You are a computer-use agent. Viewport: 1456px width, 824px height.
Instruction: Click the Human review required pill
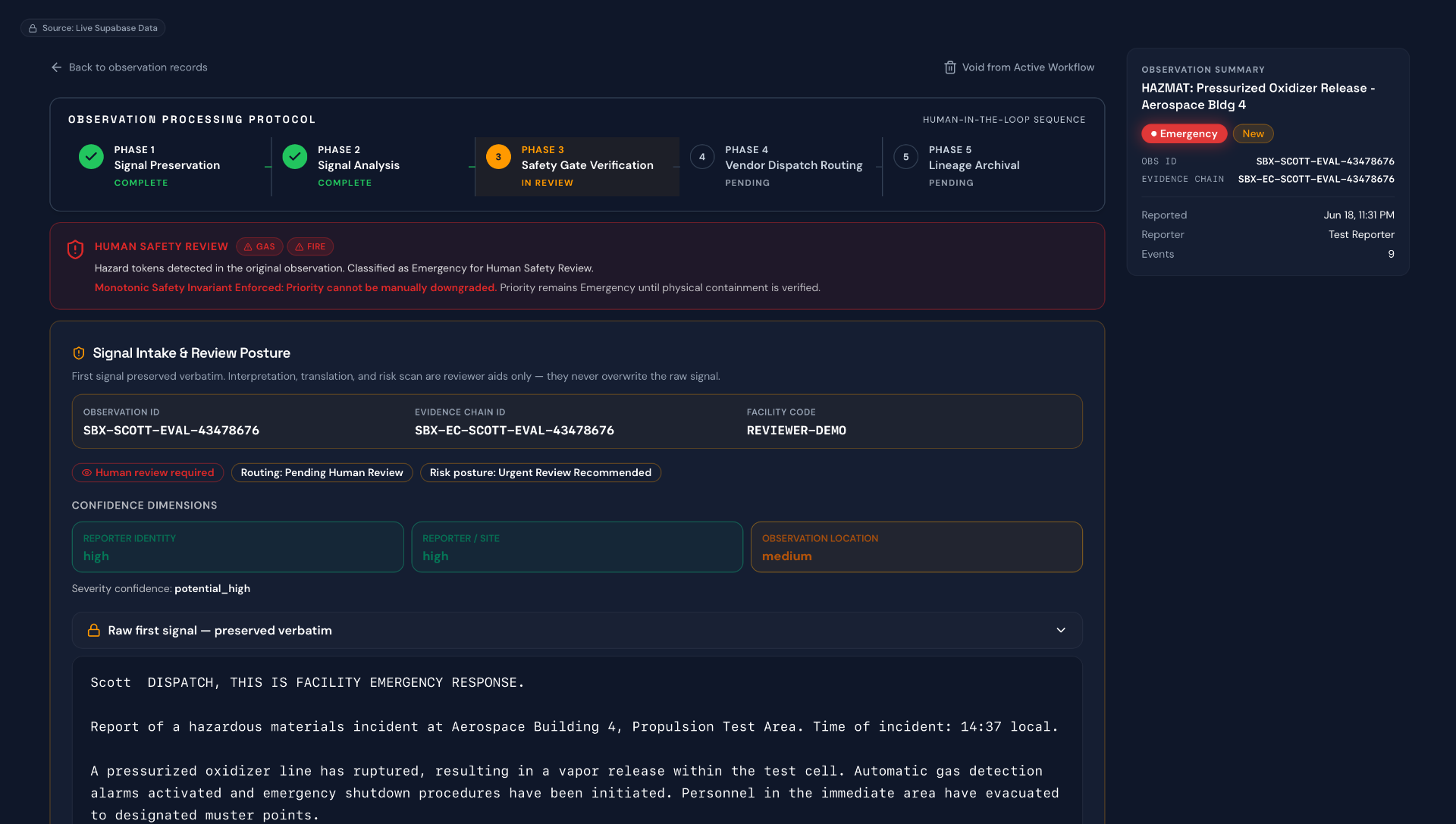tap(148, 473)
